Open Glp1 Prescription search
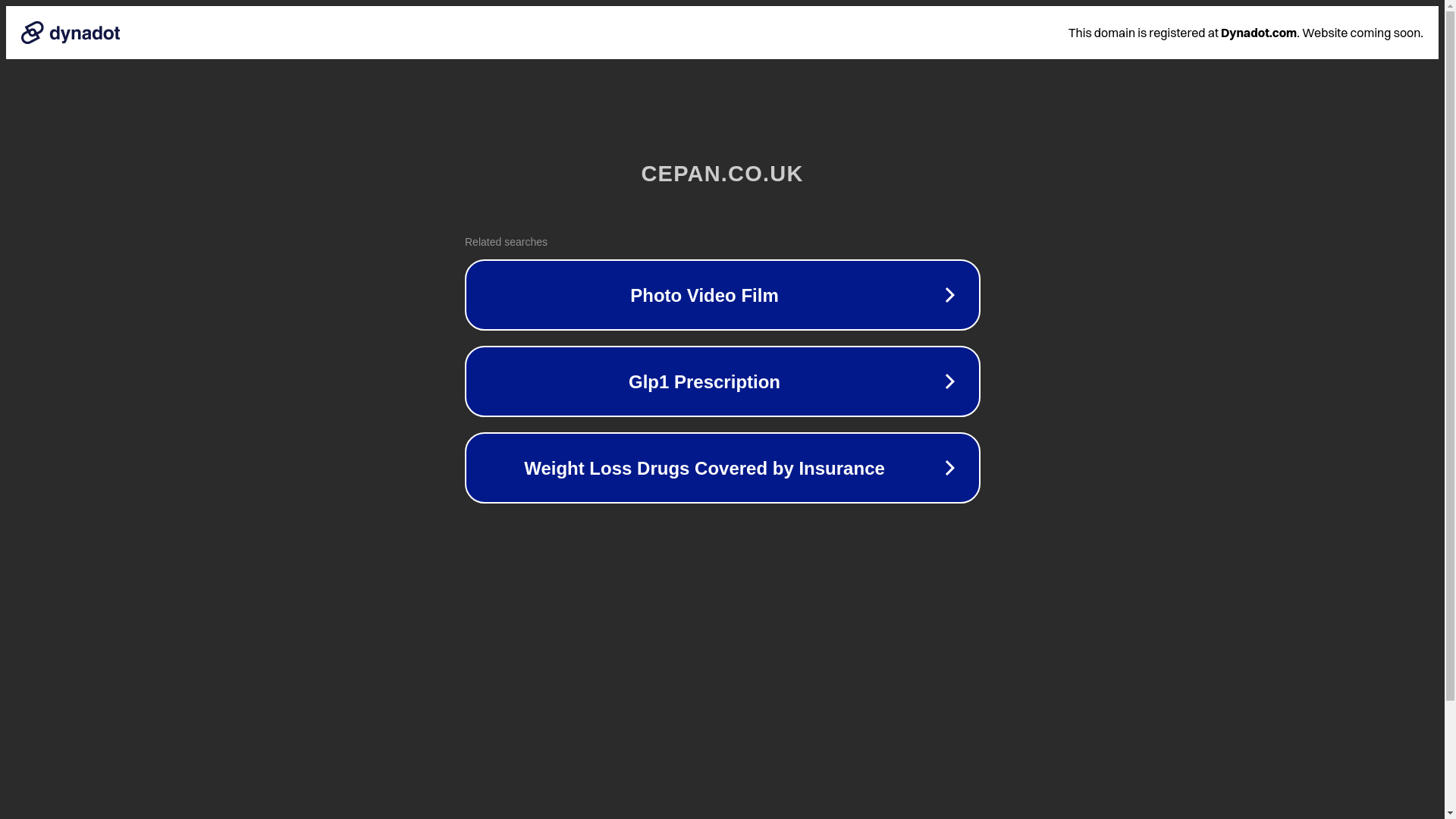The height and width of the screenshot is (819, 1456). click(722, 381)
